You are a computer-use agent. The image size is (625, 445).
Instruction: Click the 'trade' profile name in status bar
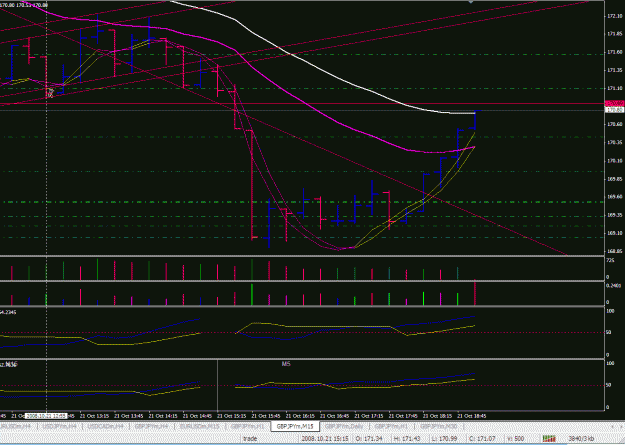[x=250, y=439]
